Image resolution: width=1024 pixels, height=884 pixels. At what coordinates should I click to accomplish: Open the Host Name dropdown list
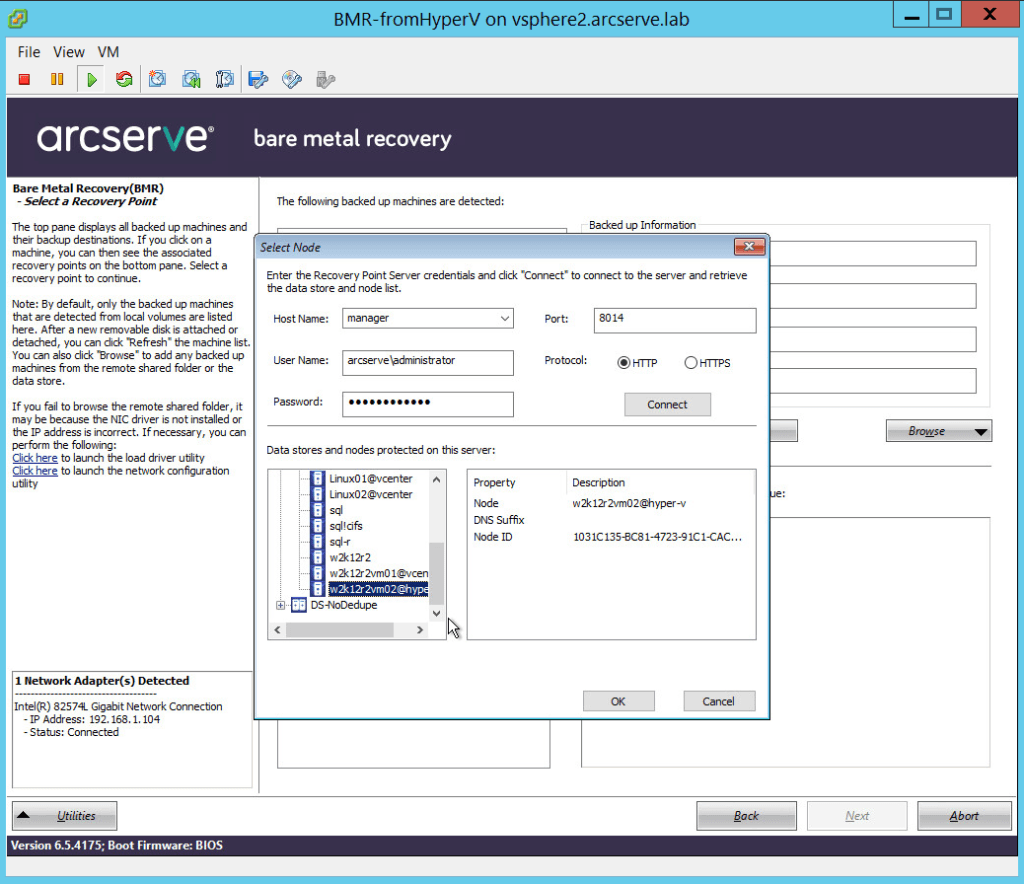coord(505,319)
